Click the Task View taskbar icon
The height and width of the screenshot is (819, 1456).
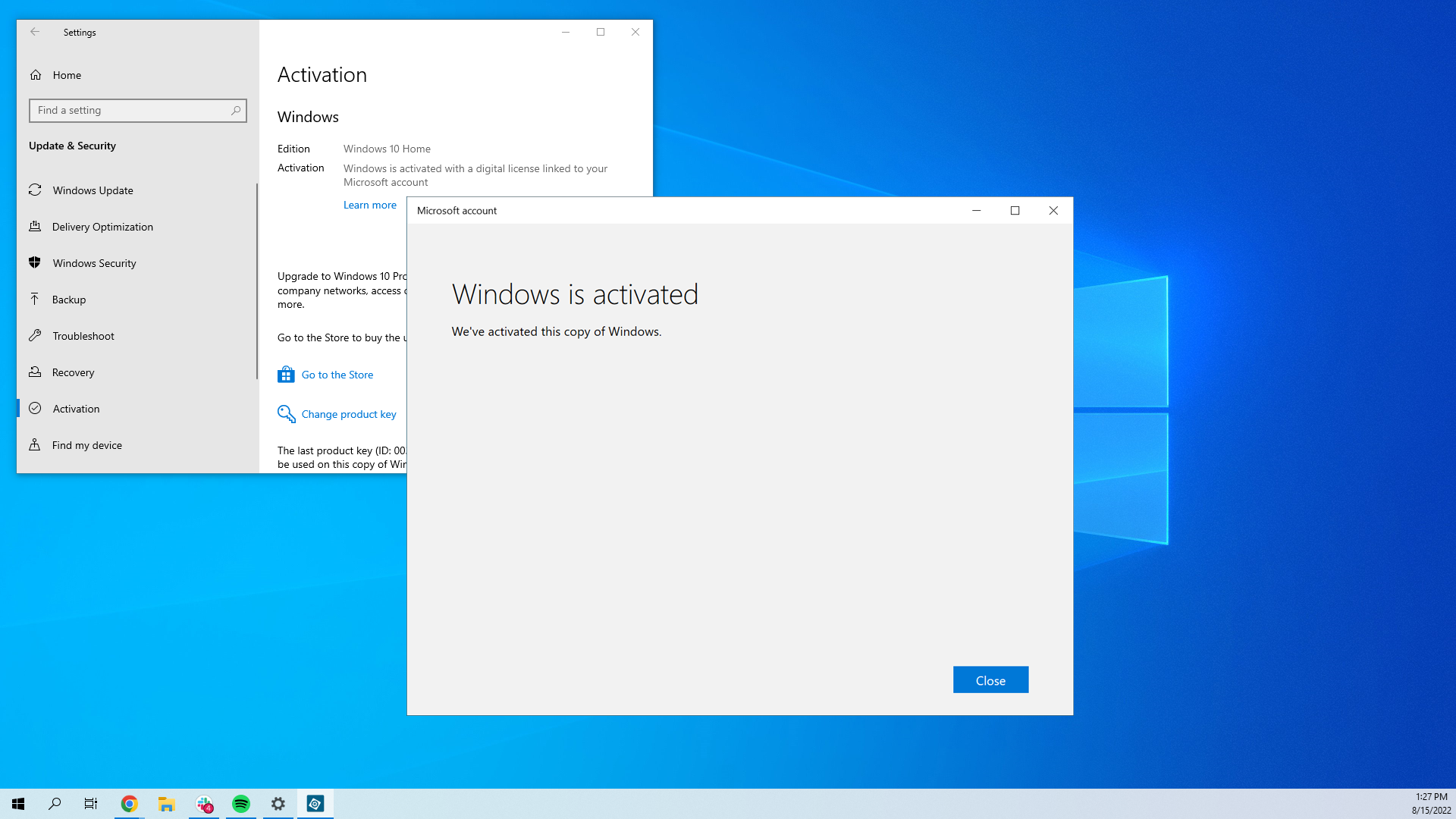(x=91, y=803)
